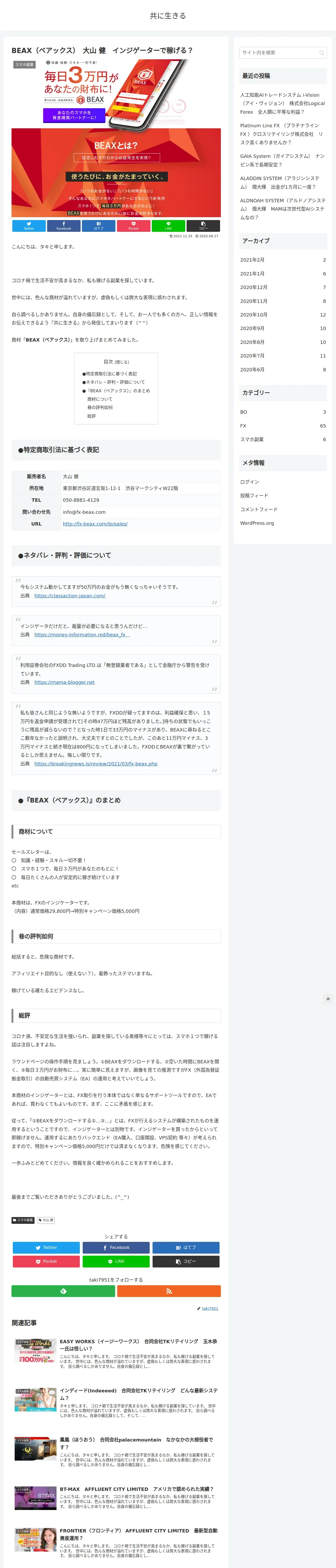Open the 投稿フィード link
Screen dimensions: 336x1568
254,495
